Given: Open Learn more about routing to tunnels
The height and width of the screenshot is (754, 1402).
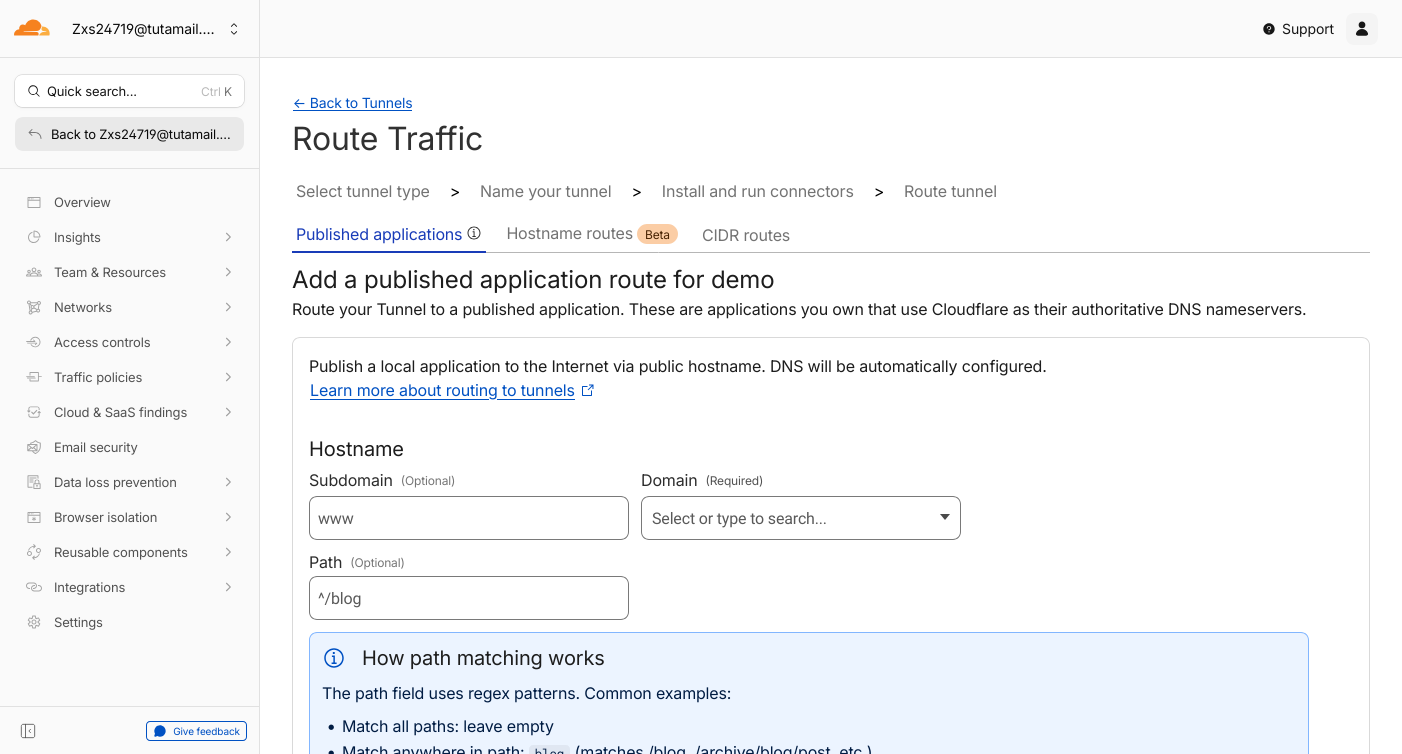Looking at the screenshot, I should coord(442,390).
